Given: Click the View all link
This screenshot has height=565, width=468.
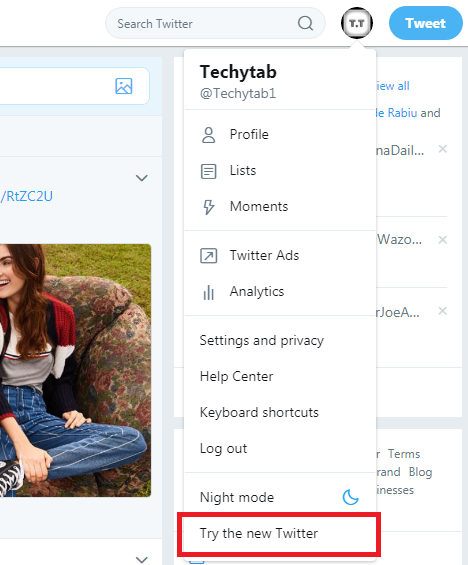Looking at the screenshot, I should (393, 86).
